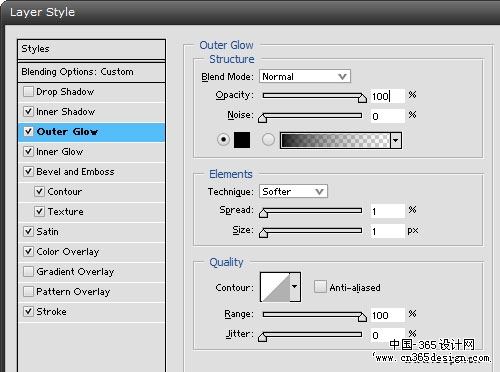Select the Inner Glow row label
Viewport: 500px width, 372px height.
pyautogui.click(x=60, y=152)
